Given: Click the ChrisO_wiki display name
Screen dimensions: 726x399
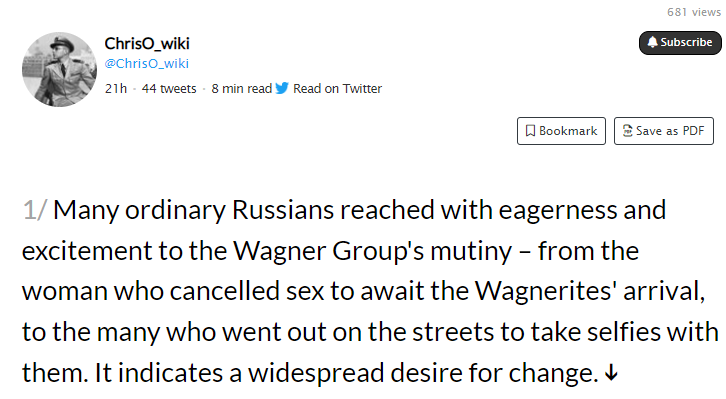Looking at the screenshot, I should click(147, 44).
